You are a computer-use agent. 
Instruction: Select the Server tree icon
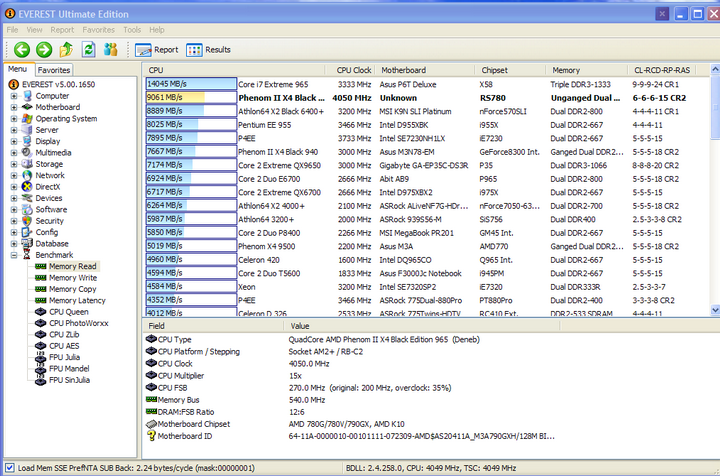[28, 130]
